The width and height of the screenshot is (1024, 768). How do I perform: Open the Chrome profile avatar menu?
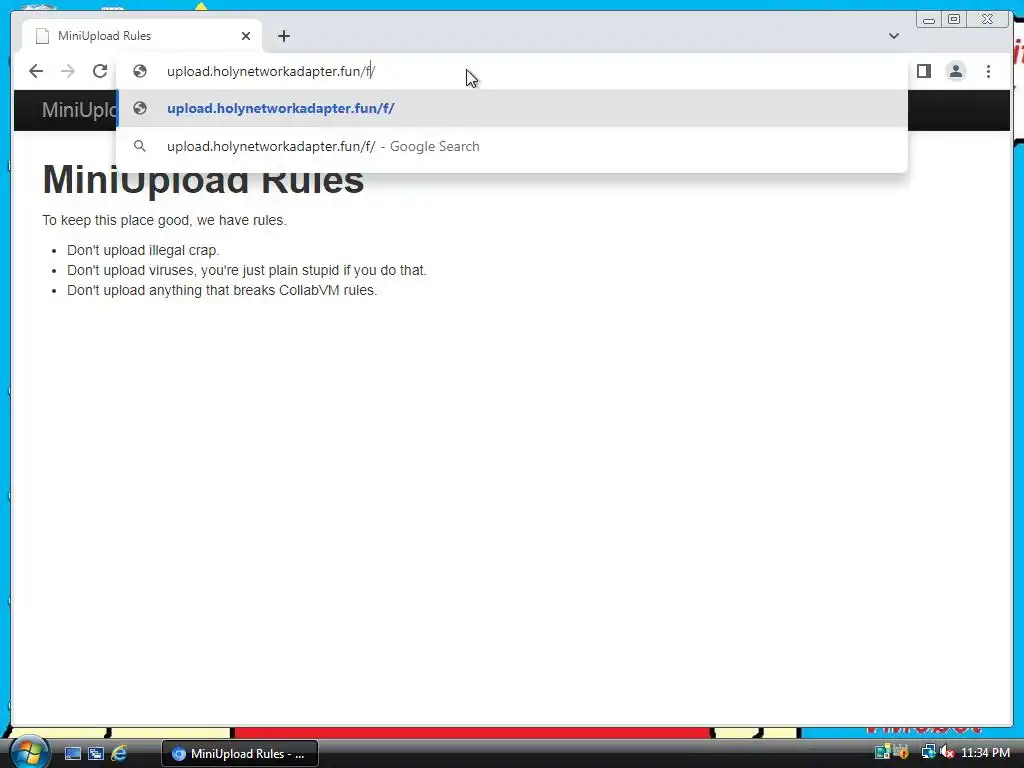(955, 71)
